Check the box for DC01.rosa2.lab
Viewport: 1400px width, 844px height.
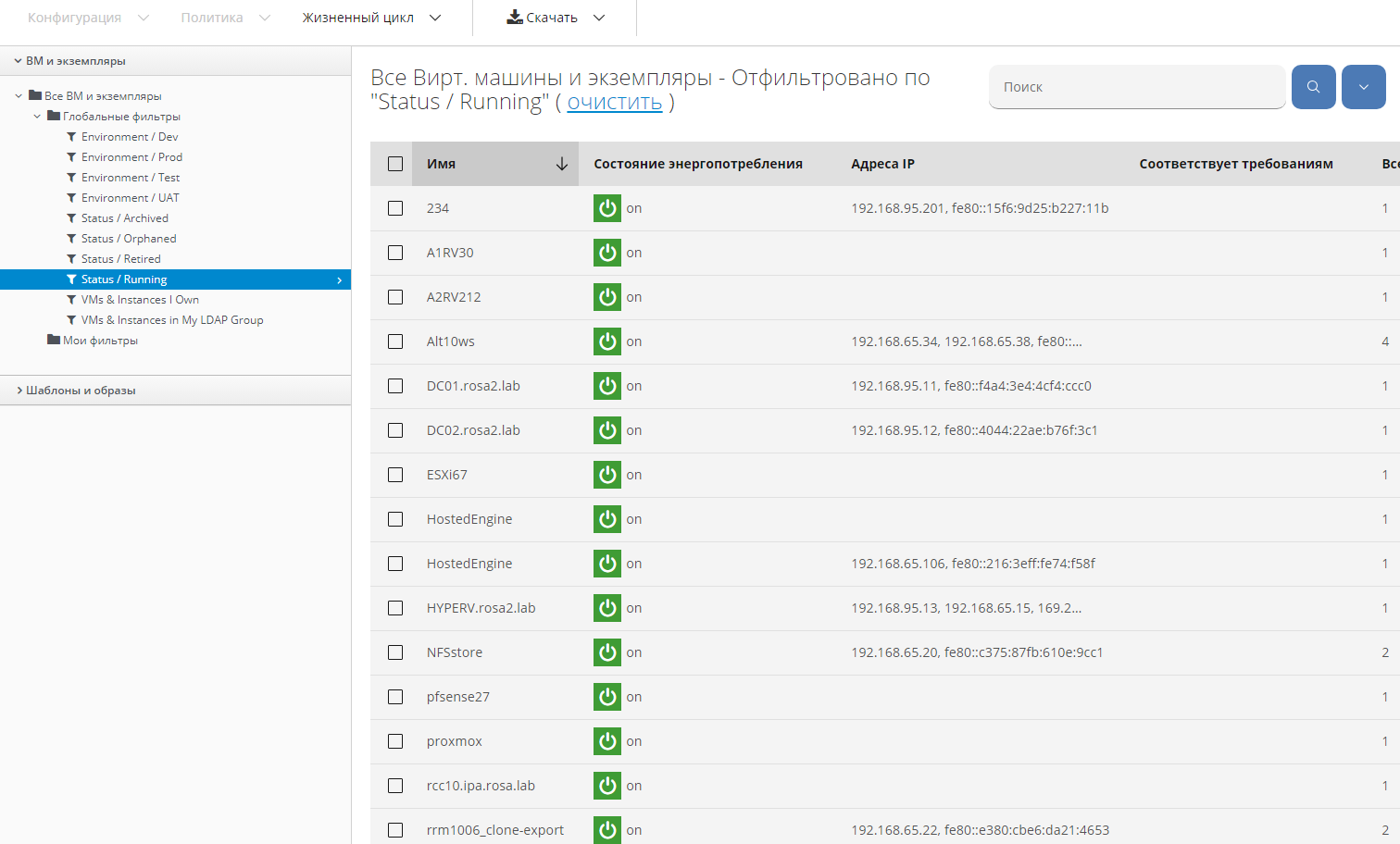pos(395,386)
